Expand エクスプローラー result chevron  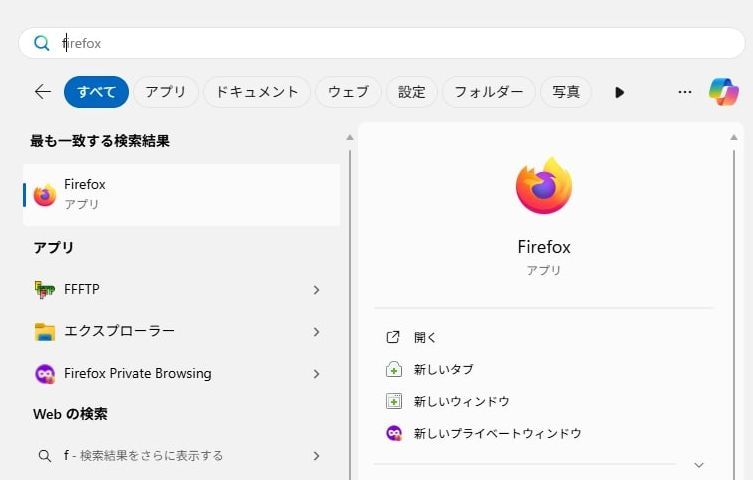click(316, 332)
